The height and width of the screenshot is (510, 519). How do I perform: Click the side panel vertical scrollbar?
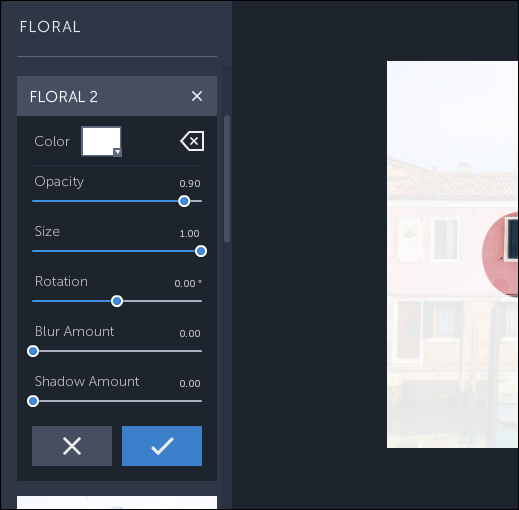click(227, 179)
